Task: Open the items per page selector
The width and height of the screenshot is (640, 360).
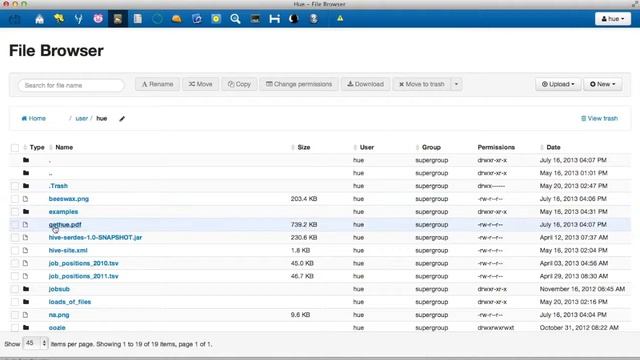Action: click(x=36, y=343)
